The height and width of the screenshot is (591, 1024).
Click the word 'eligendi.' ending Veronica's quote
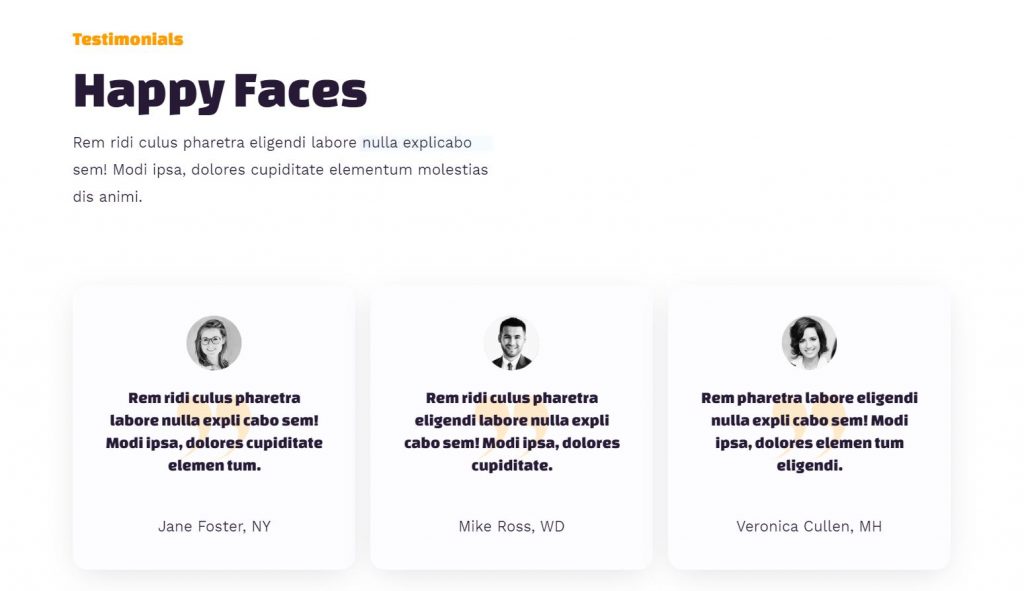click(x=809, y=466)
